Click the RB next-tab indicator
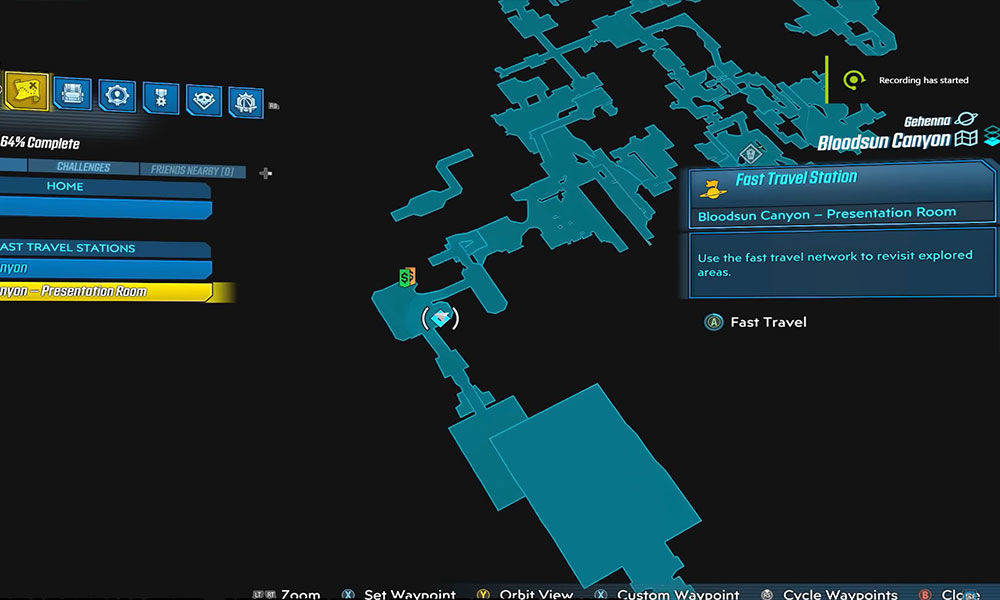Image resolution: width=1000 pixels, height=600 pixels. click(274, 106)
